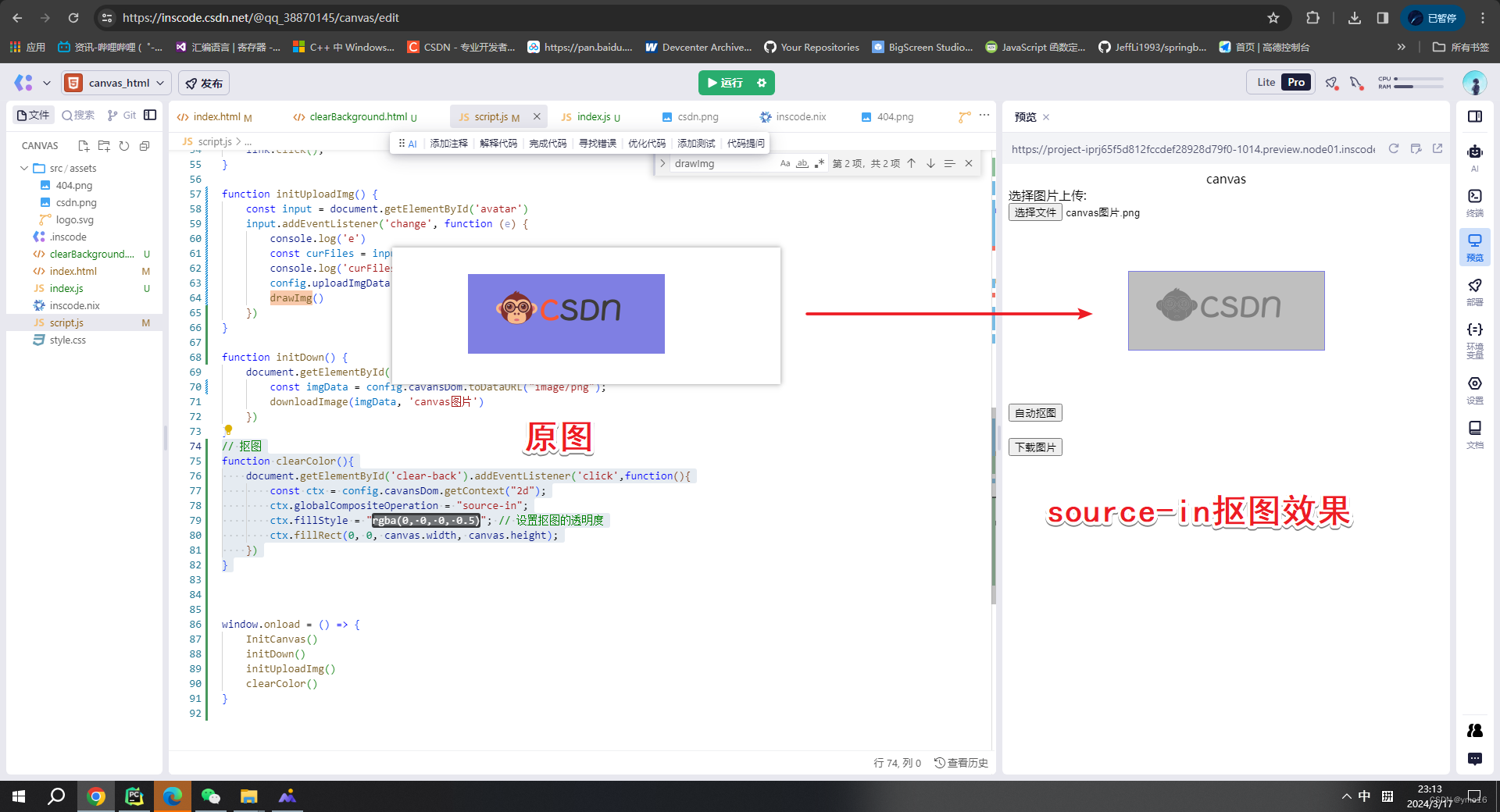Open the user avatar menu
Screen dimensions: 1500x812
pyautogui.click(x=1474, y=83)
